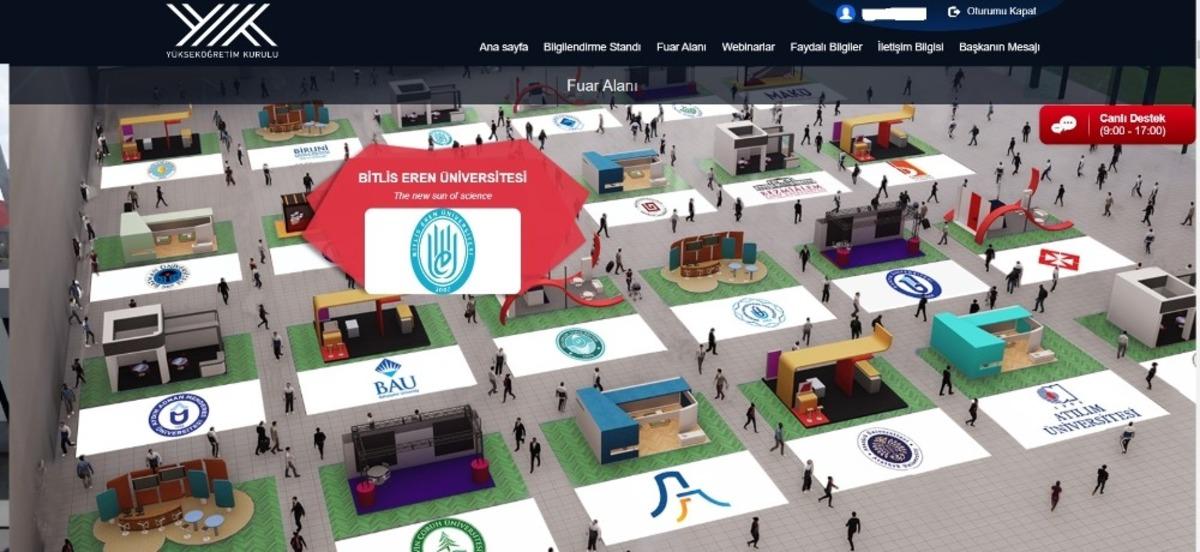Select the red and white cross logo
Screen dimensions: 1200x552
pyautogui.click(x=1059, y=259)
